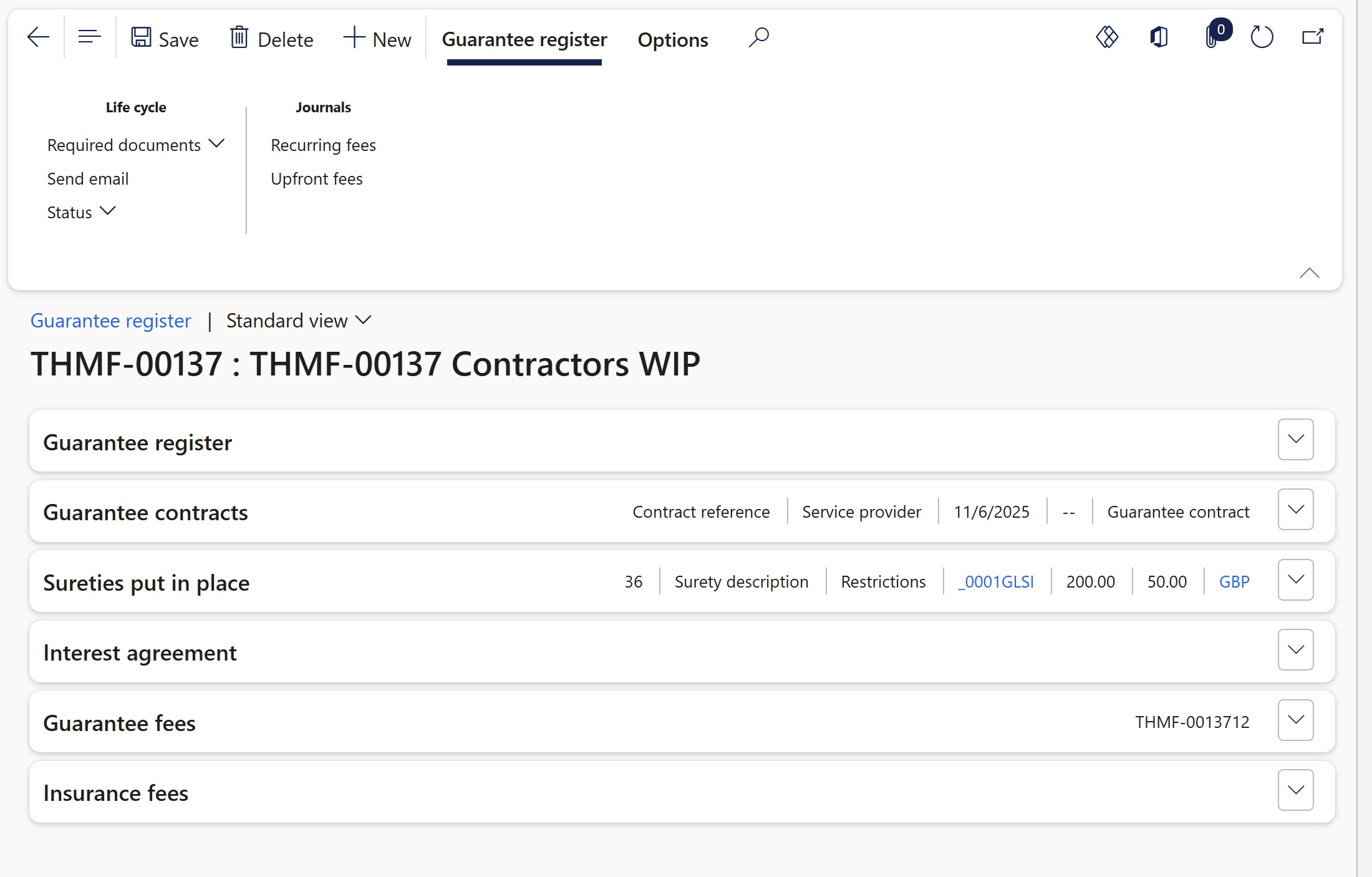The width and height of the screenshot is (1372, 877).
Task: Select the Guarantee register ribbon tab
Action: click(524, 40)
